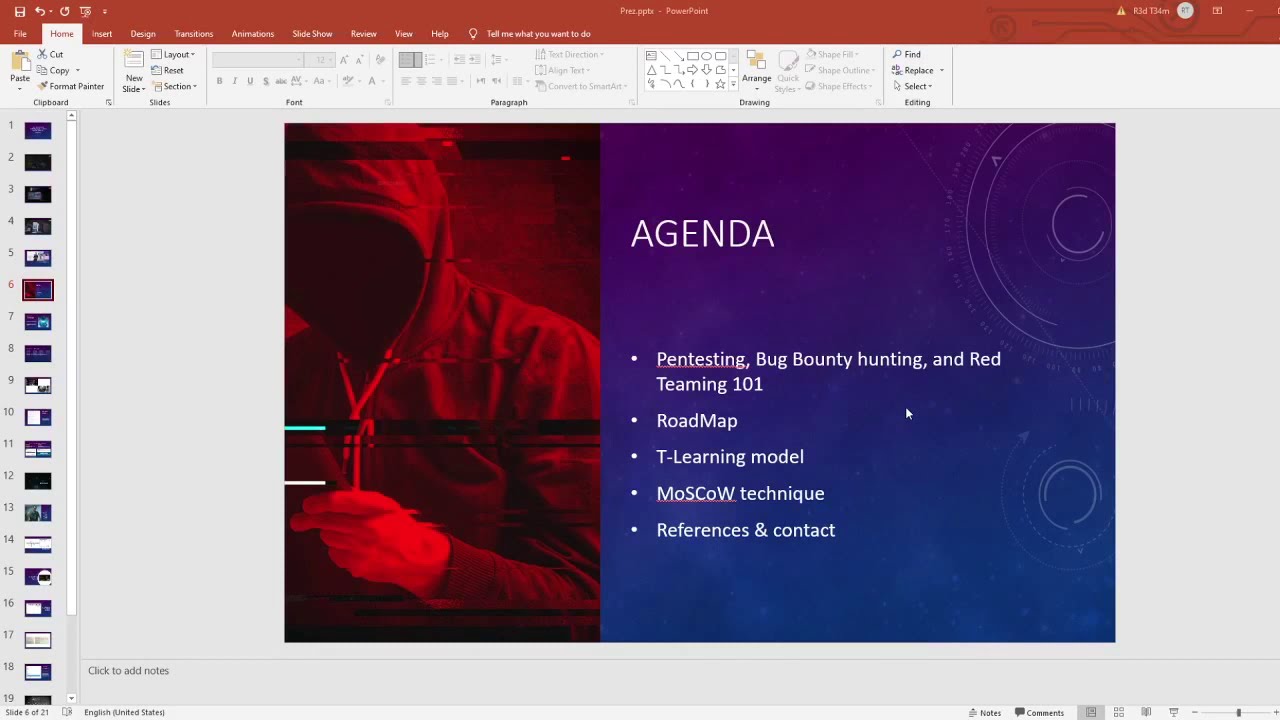Open the Layout dropdown

173,55
